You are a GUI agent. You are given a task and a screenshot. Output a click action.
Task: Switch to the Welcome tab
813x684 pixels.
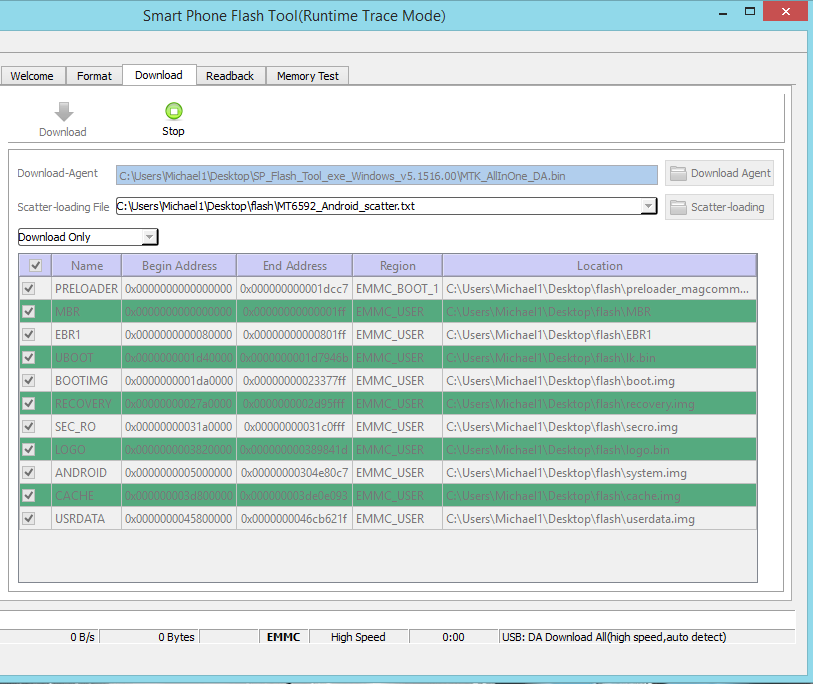point(32,76)
